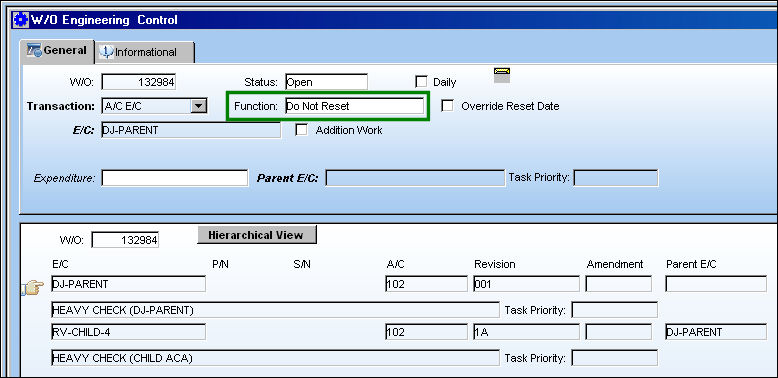Screen dimensions: 778x378
Task: Click the E/C field in General section
Action: (x=191, y=130)
